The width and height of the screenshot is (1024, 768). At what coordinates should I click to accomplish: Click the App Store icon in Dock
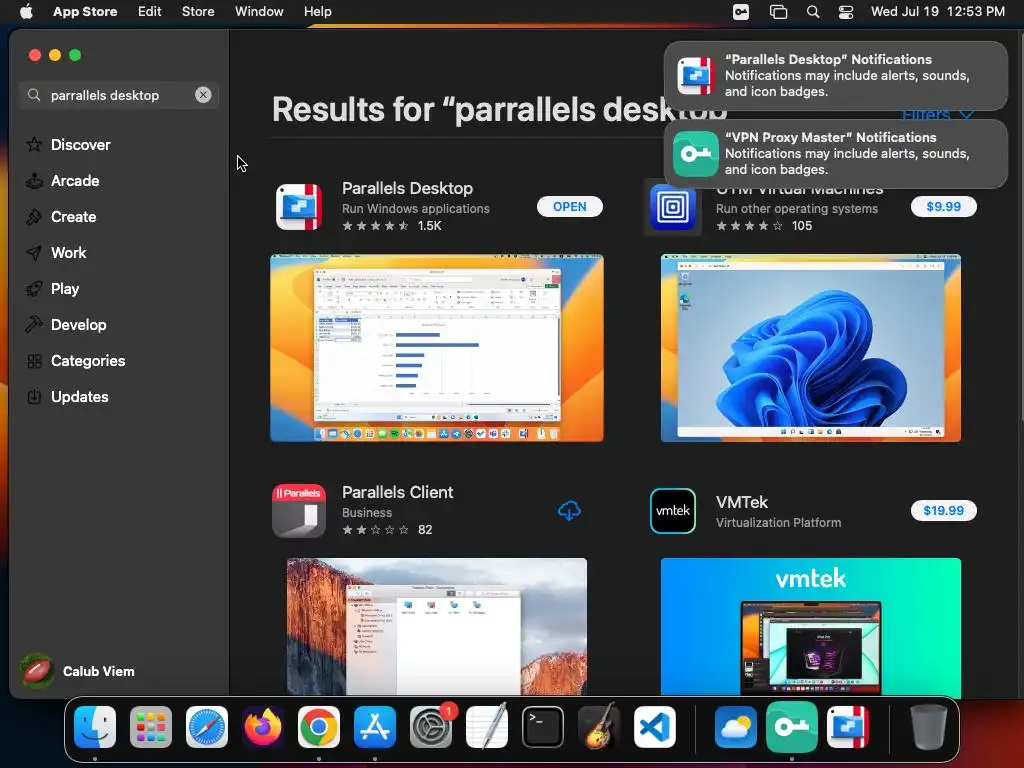(375, 727)
